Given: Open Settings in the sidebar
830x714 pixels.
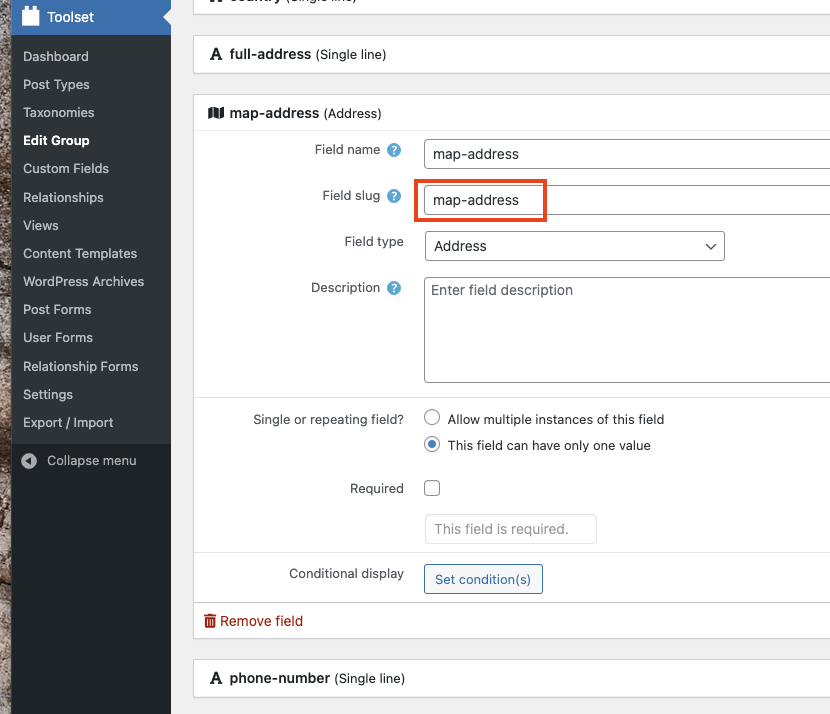Looking at the screenshot, I should pyautogui.click(x=48, y=394).
